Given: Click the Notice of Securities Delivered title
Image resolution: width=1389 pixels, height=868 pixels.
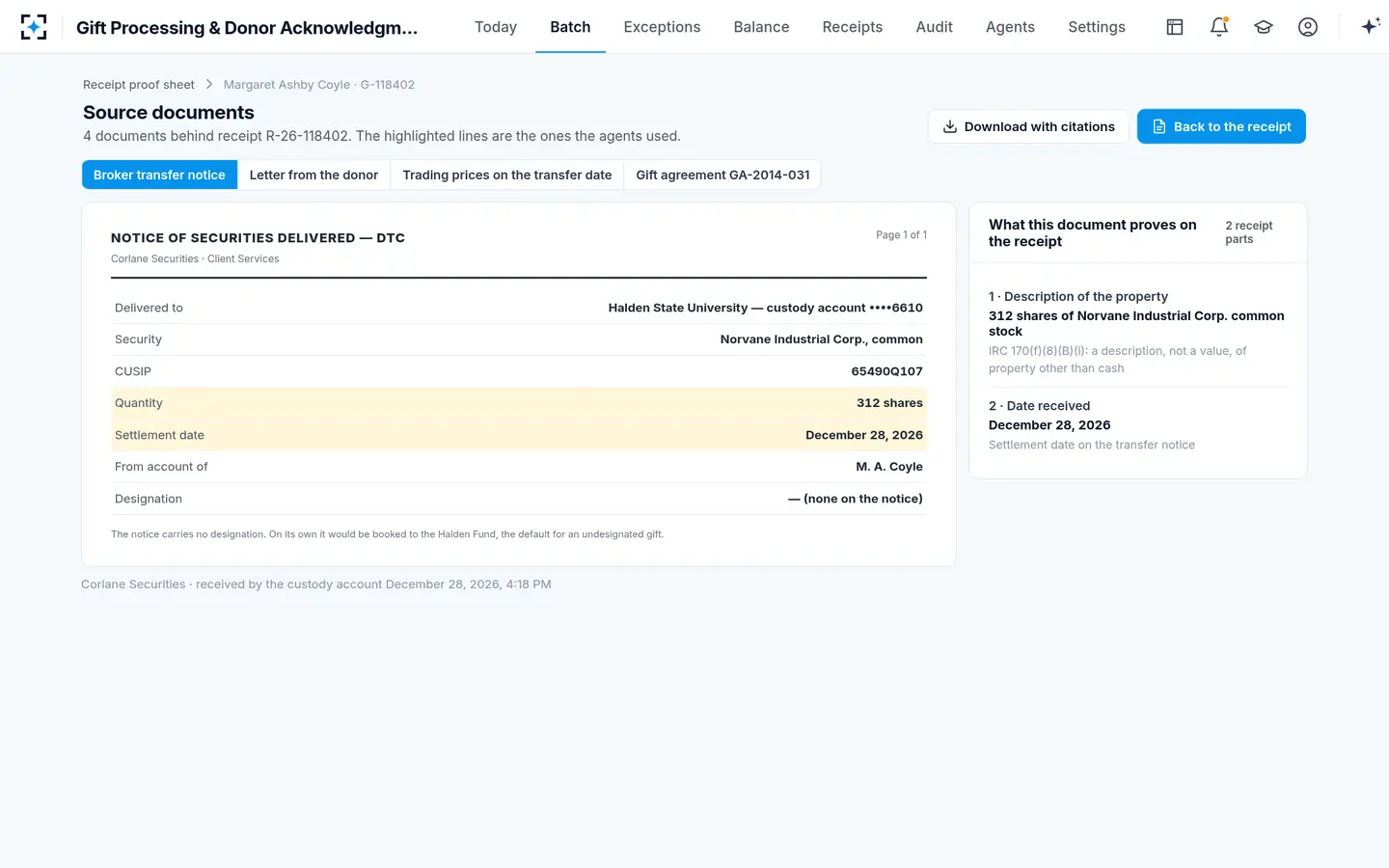Looking at the screenshot, I should pyautogui.click(x=258, y=238).
